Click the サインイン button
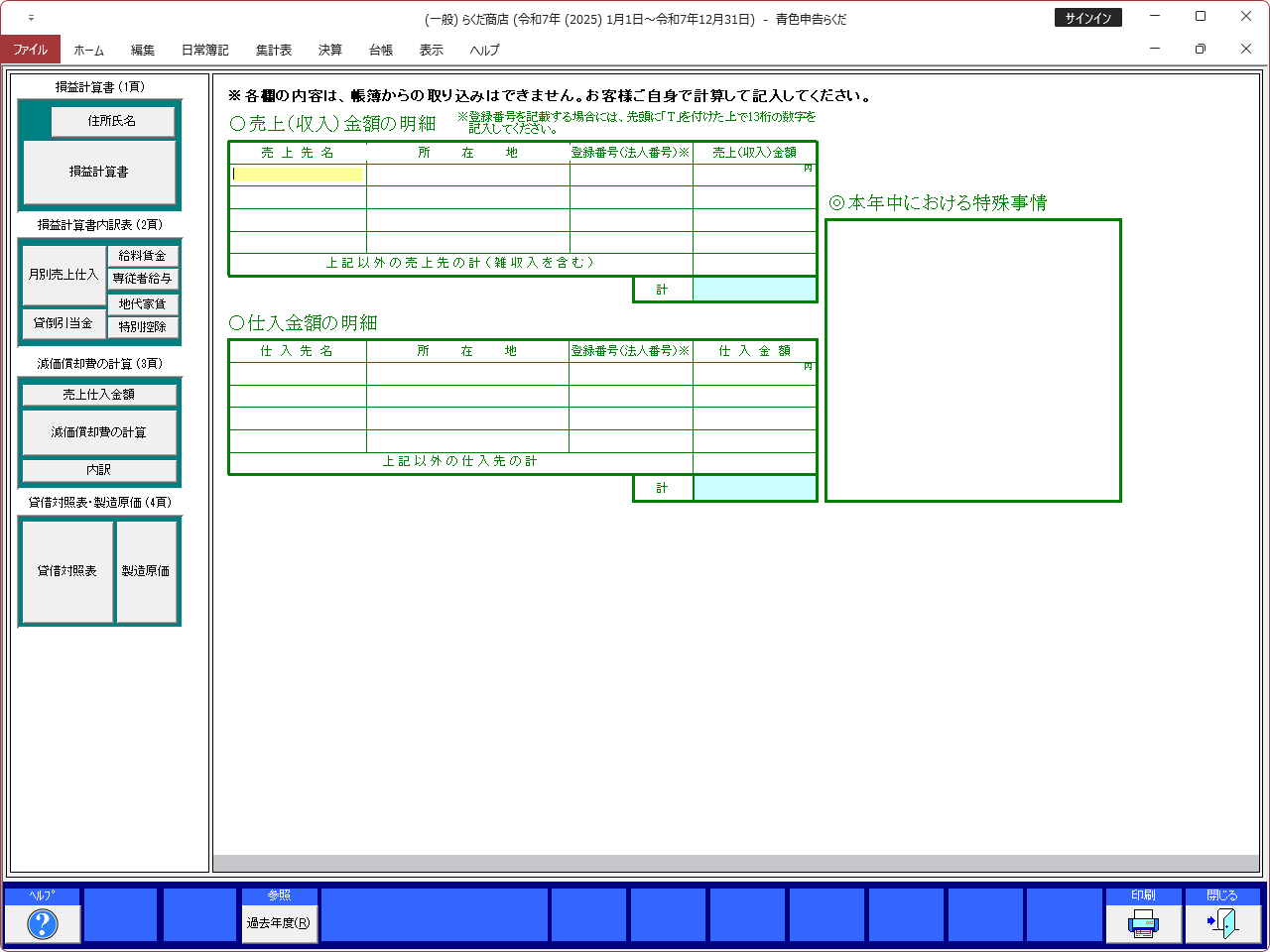 pyautogui.click(x=1087, y=18)
